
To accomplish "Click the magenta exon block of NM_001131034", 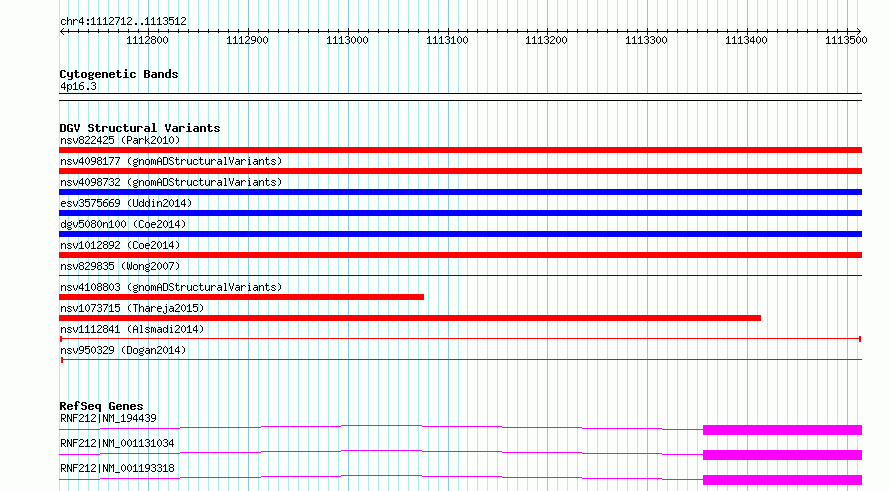I will tap(782, 455).
